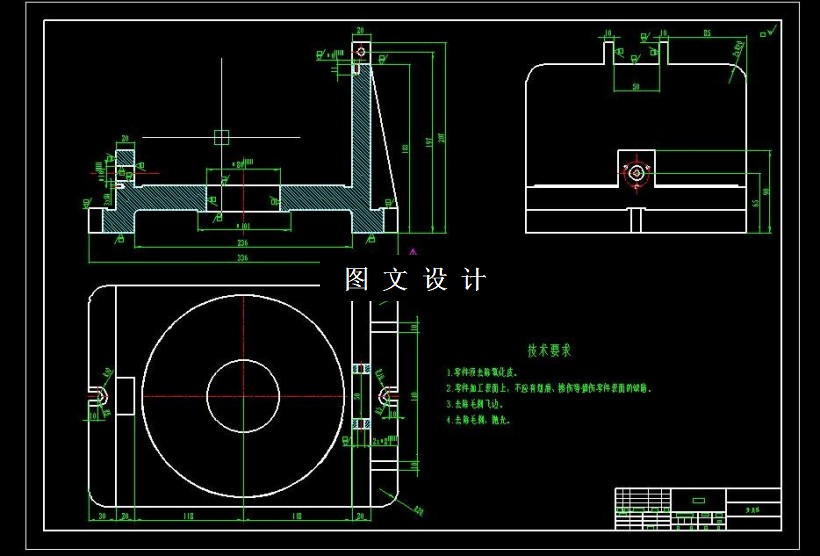
Task: Select the vertical 65 dimension text
Action: 755,203
